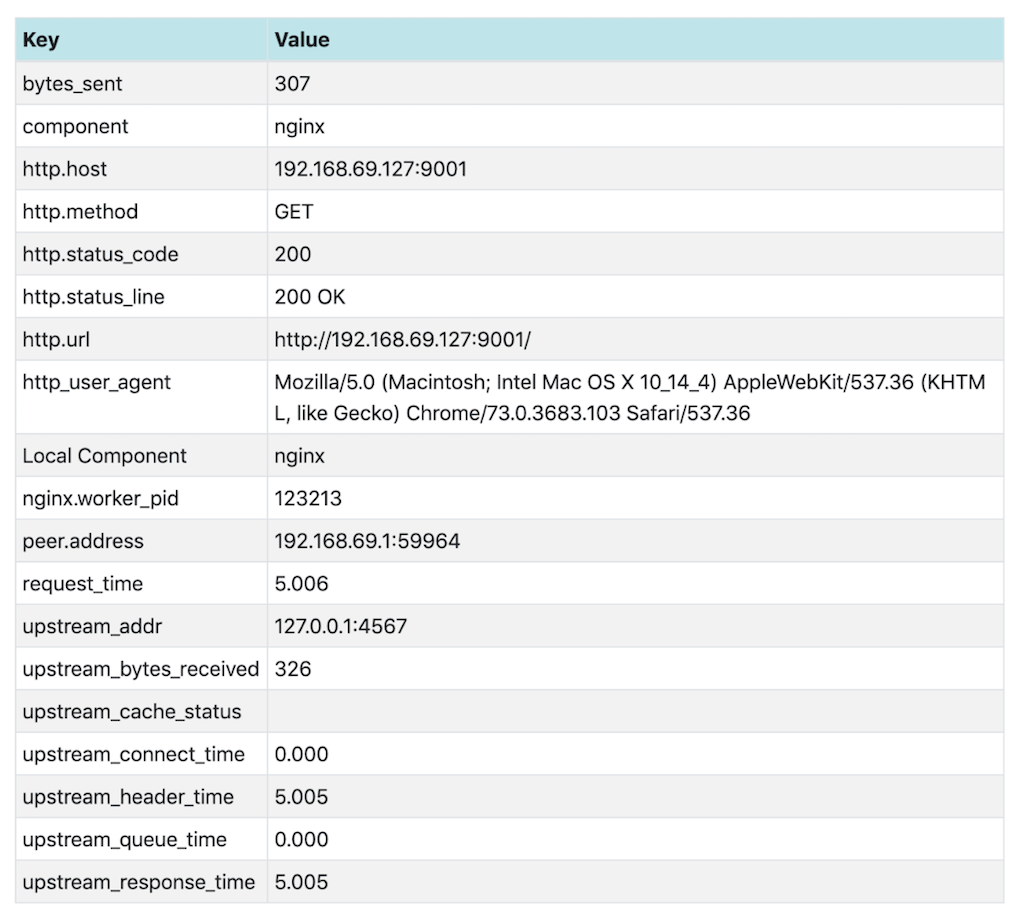
Task: Select the http.status_code key cell
Action: (100, 254)
